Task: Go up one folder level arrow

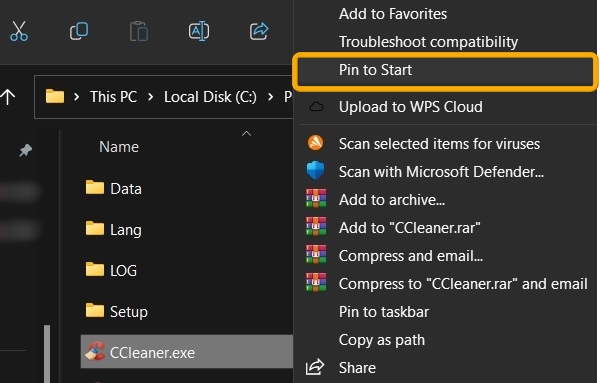Action: (x=8, y=97)
